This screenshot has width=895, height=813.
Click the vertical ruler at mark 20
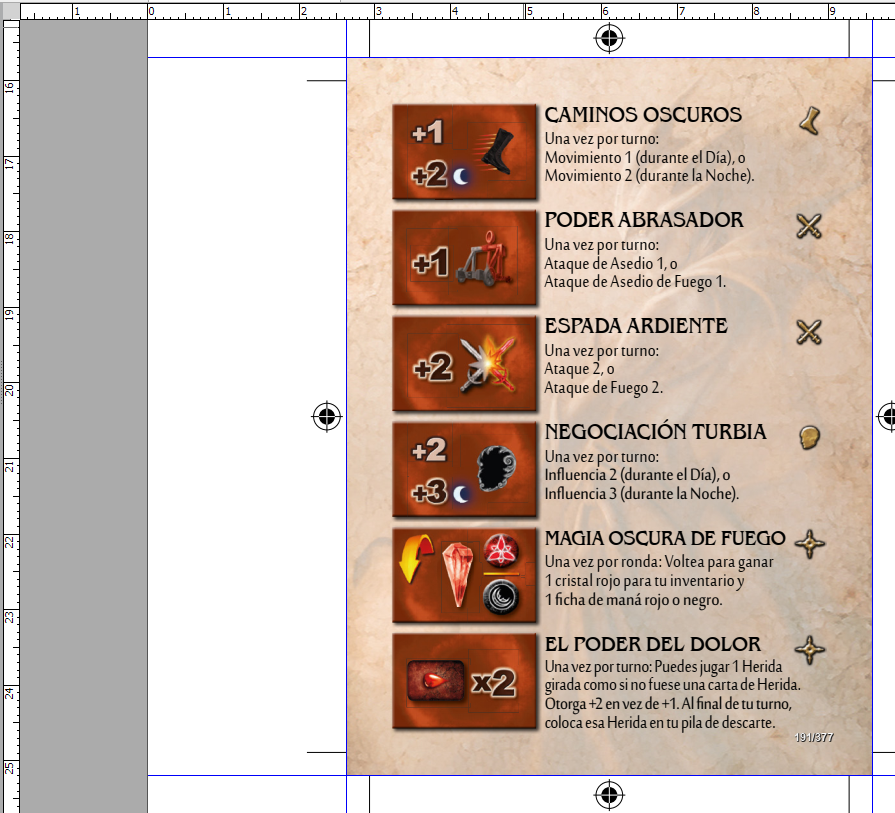click(10, 390)
